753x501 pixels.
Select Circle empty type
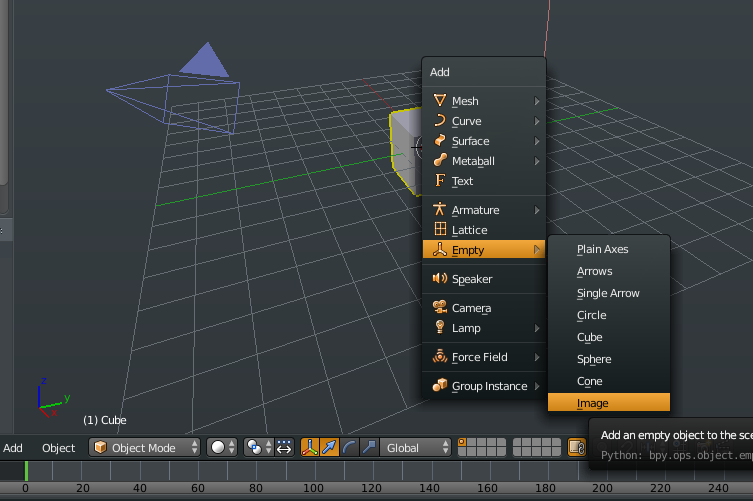608,316
